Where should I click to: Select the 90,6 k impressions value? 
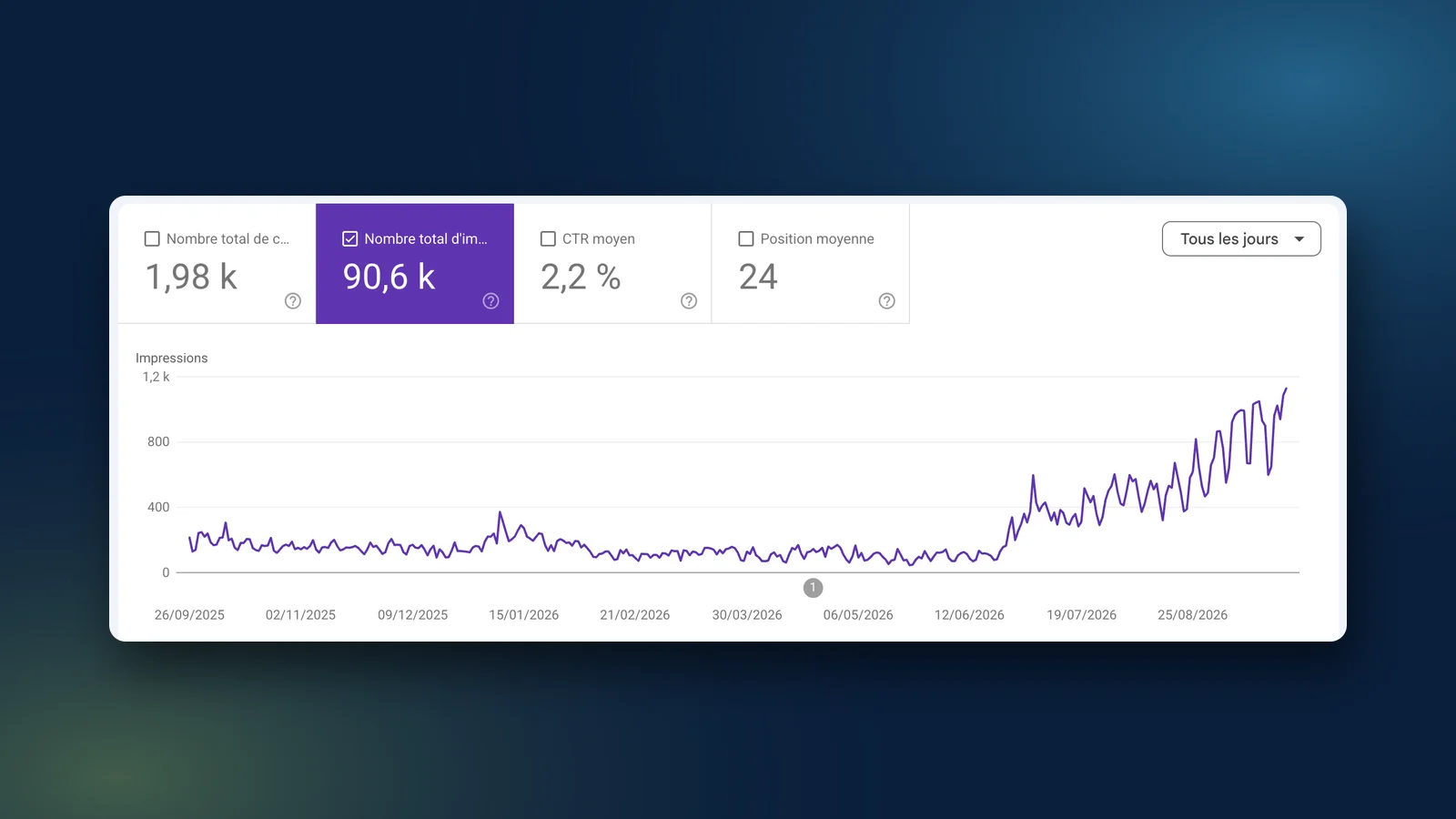[389, 277]
